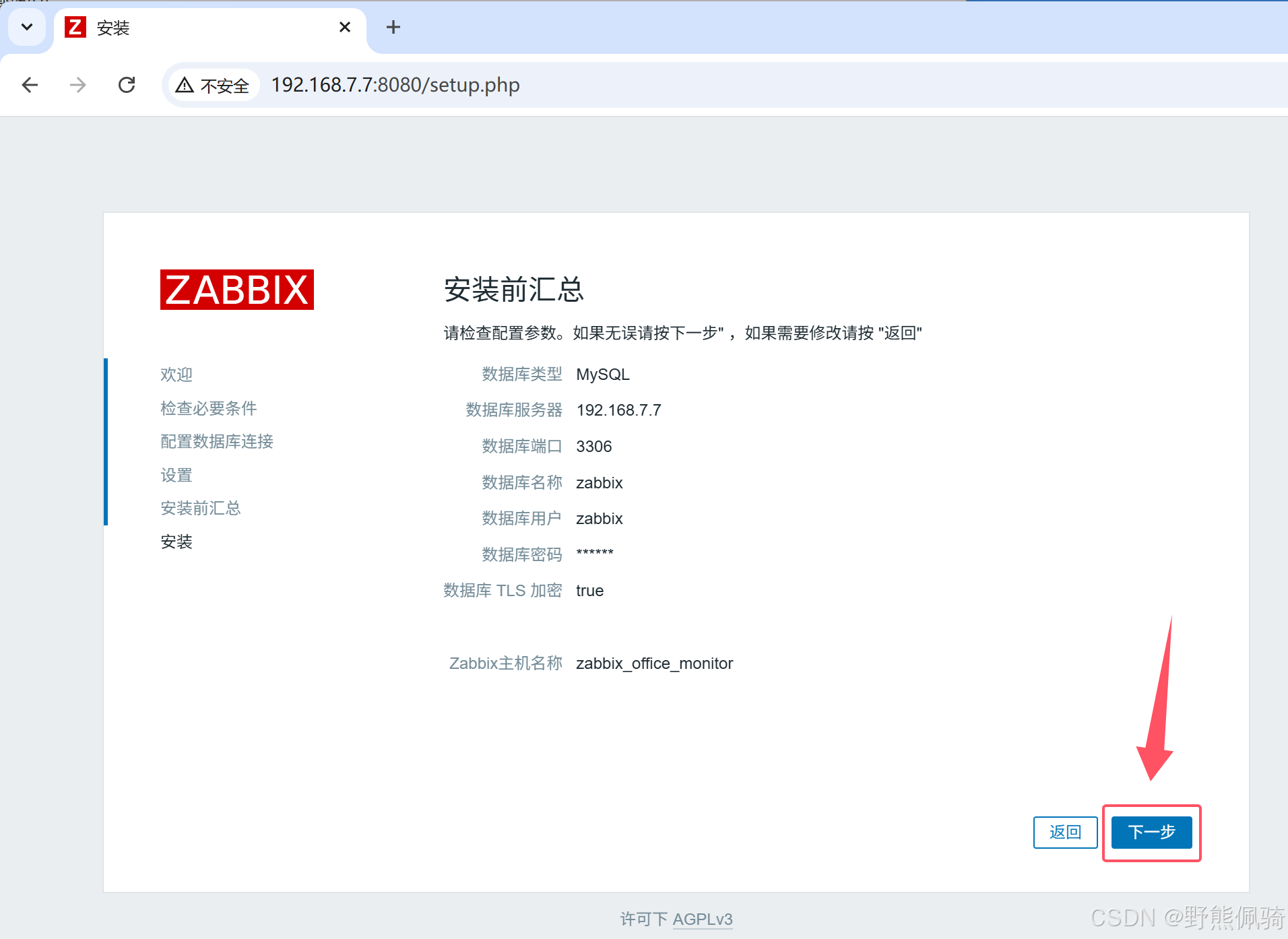Select 设置 step in sidebar
Image resolution: width=1288 pixels, height=939 pixels.
[x=176, y=475]
